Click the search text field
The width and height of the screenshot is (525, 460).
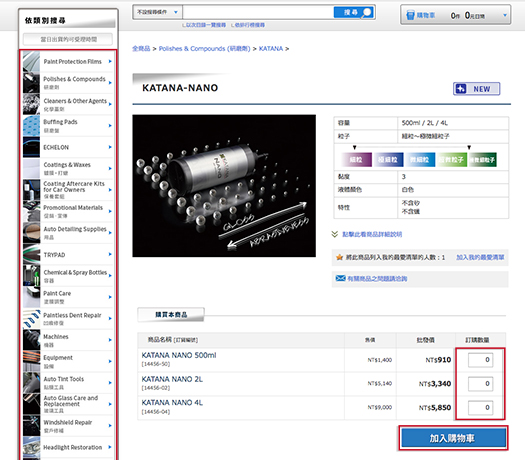[x=258, y=12]
